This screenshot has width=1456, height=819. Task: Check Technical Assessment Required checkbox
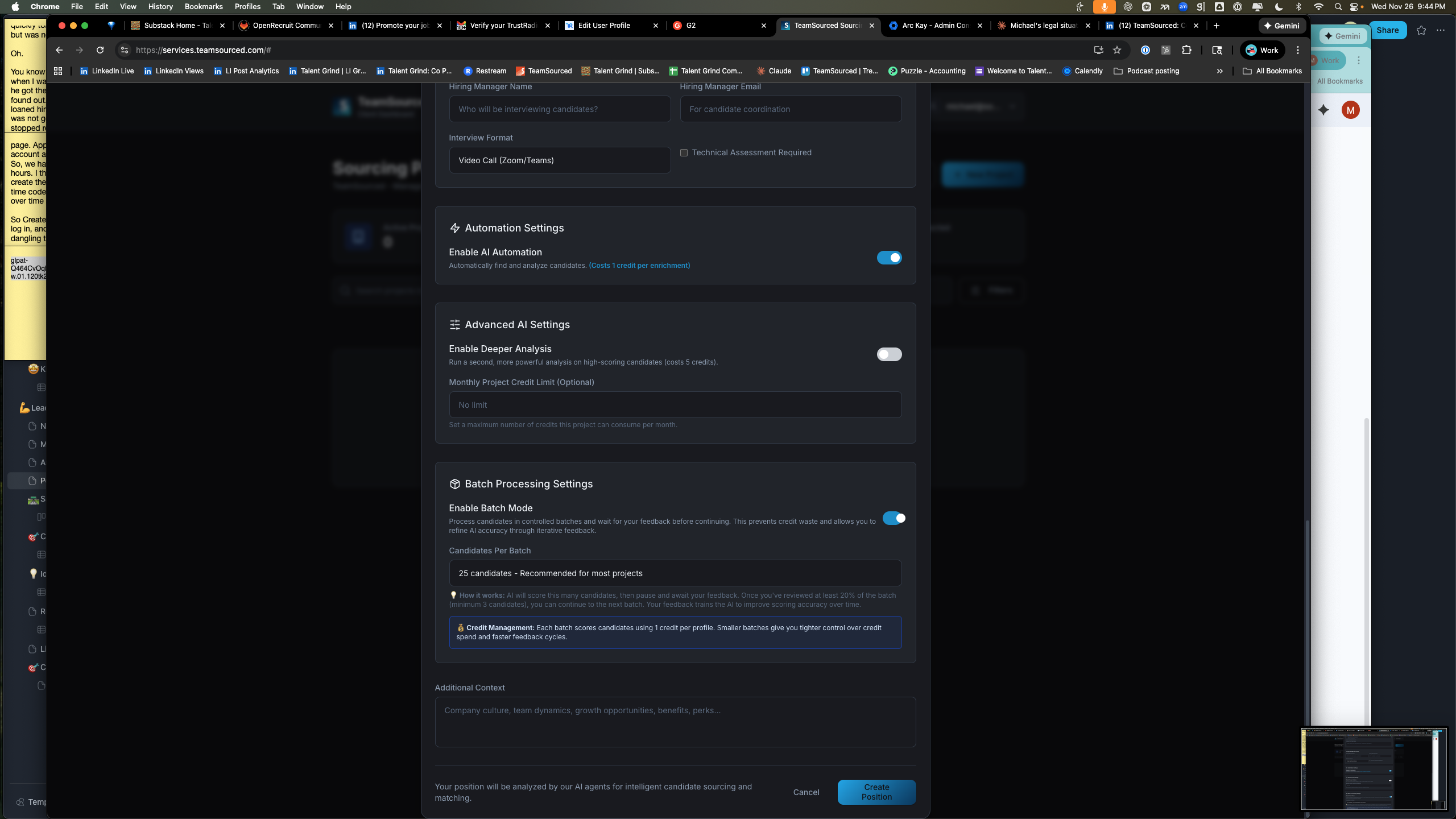684,152
